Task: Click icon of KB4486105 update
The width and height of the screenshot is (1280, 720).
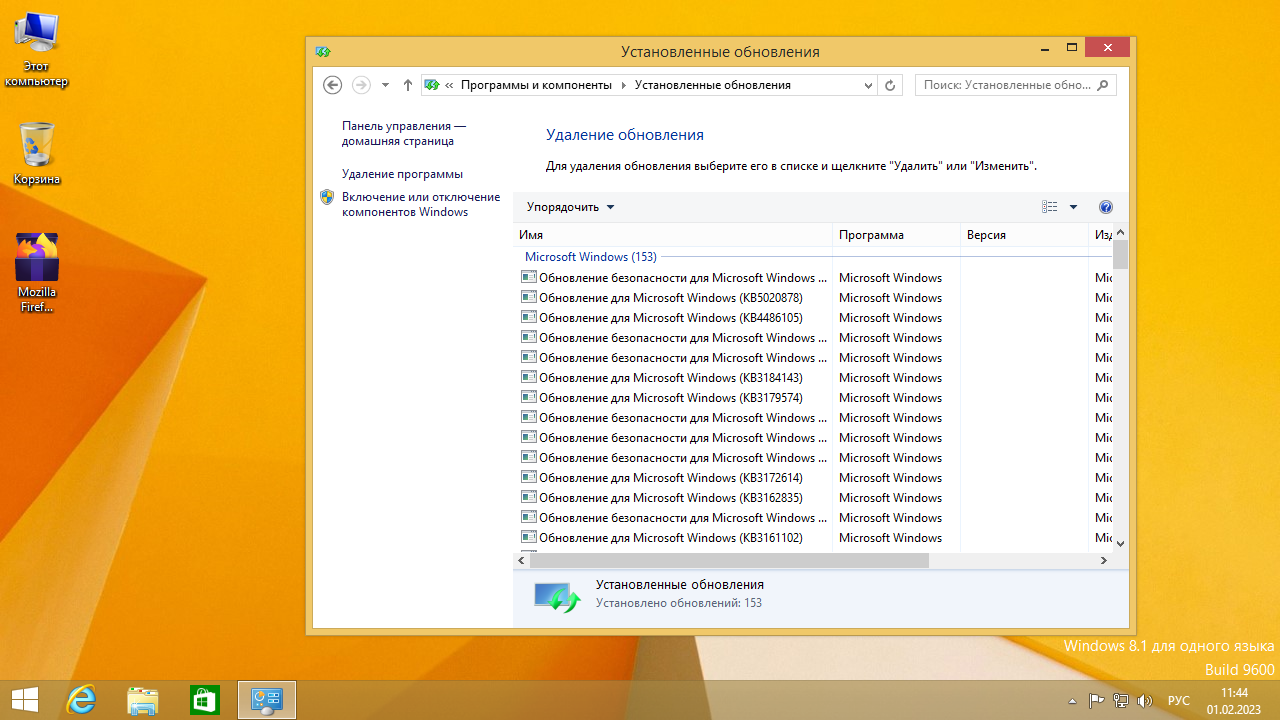Action: (x=529, y=317)
